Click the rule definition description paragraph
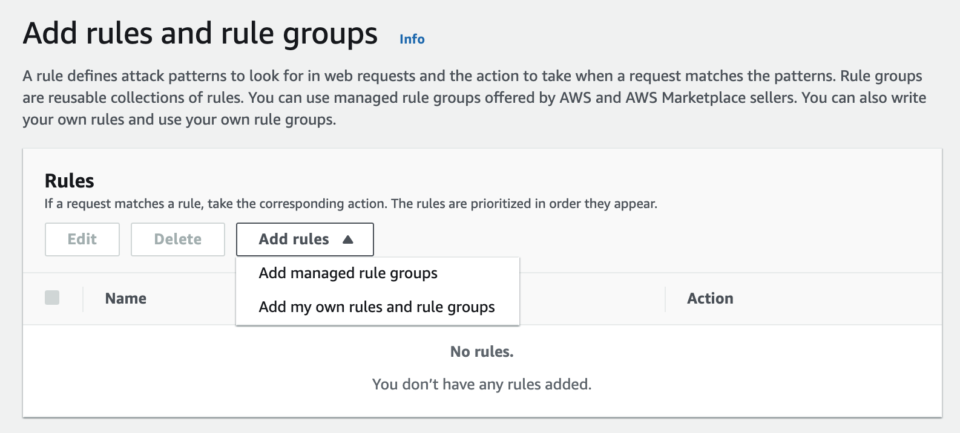 (474, 98)
